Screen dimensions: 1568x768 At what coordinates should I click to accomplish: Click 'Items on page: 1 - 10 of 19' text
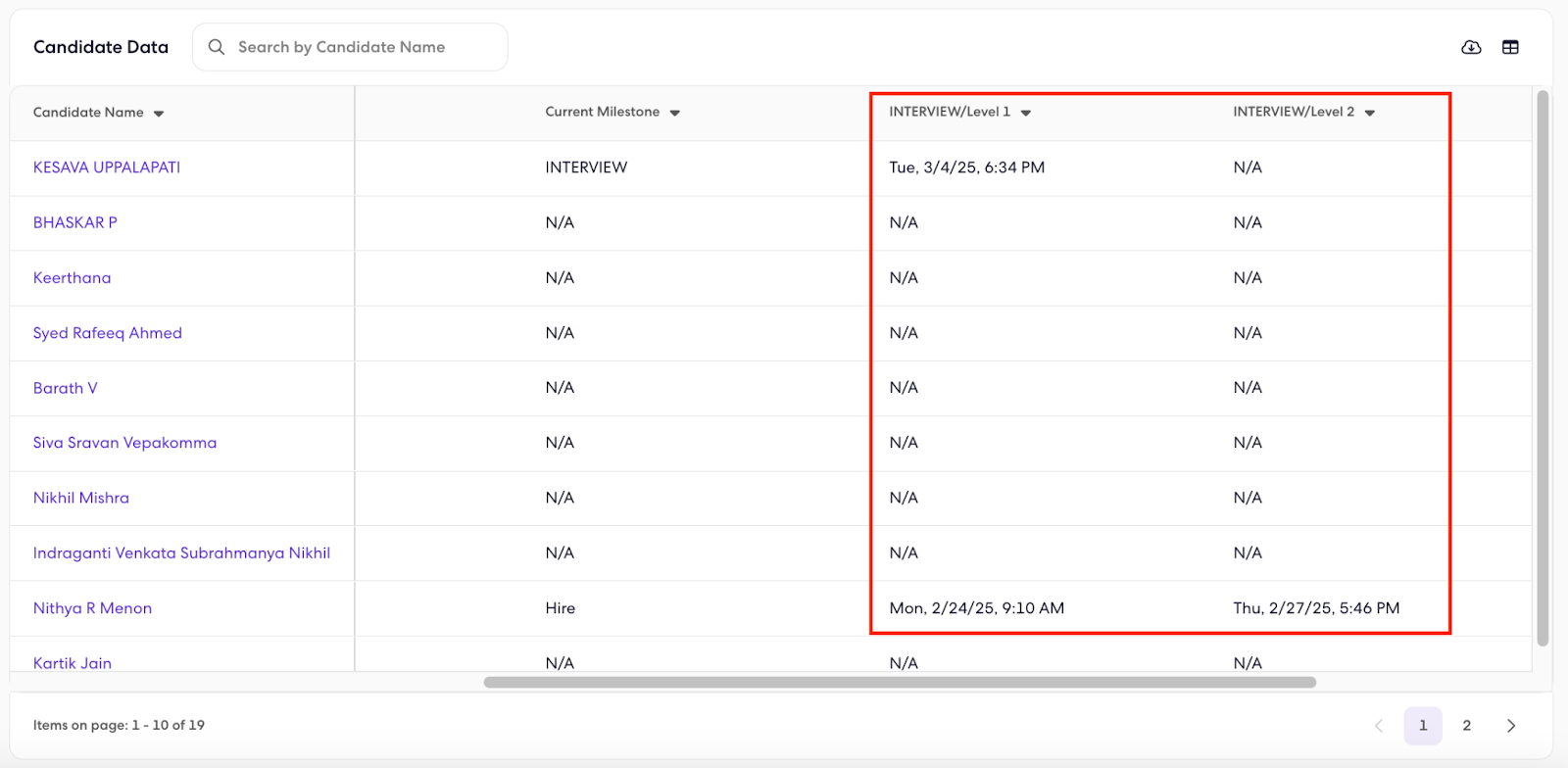pyautogui.click(x=119, y=726)
